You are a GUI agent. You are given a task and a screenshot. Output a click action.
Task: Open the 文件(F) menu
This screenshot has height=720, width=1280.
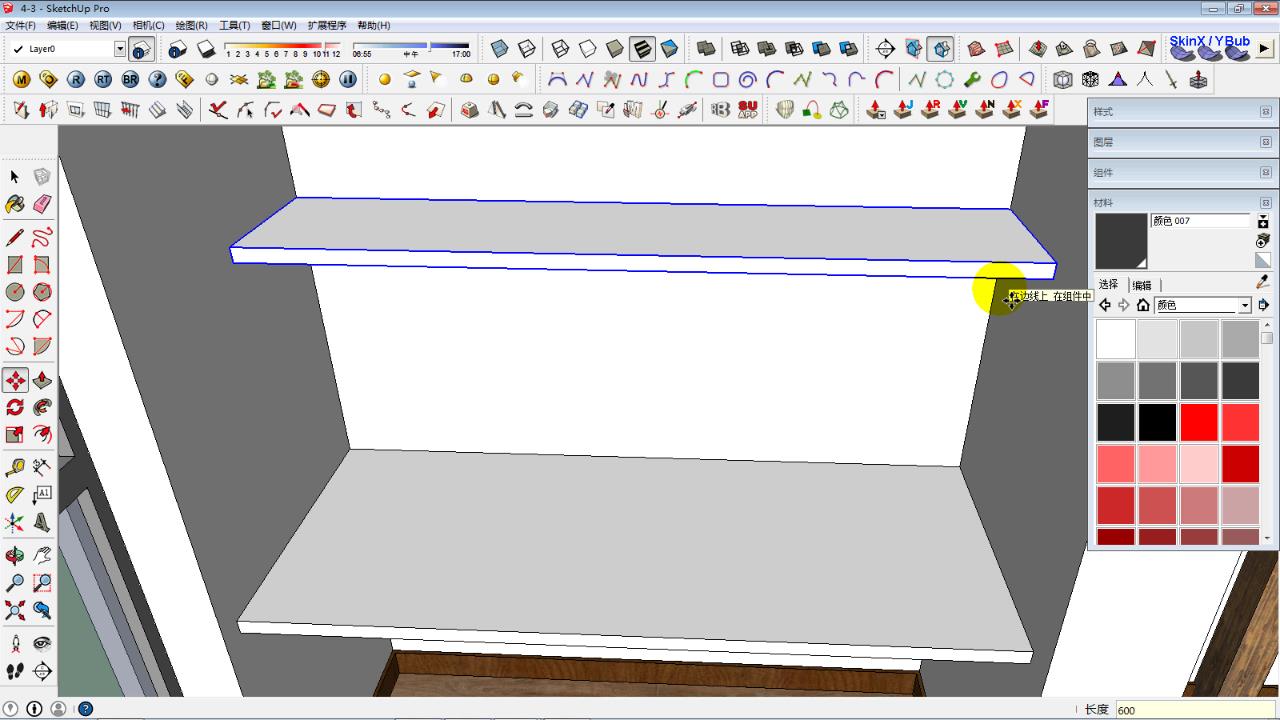tap(20, 25)
